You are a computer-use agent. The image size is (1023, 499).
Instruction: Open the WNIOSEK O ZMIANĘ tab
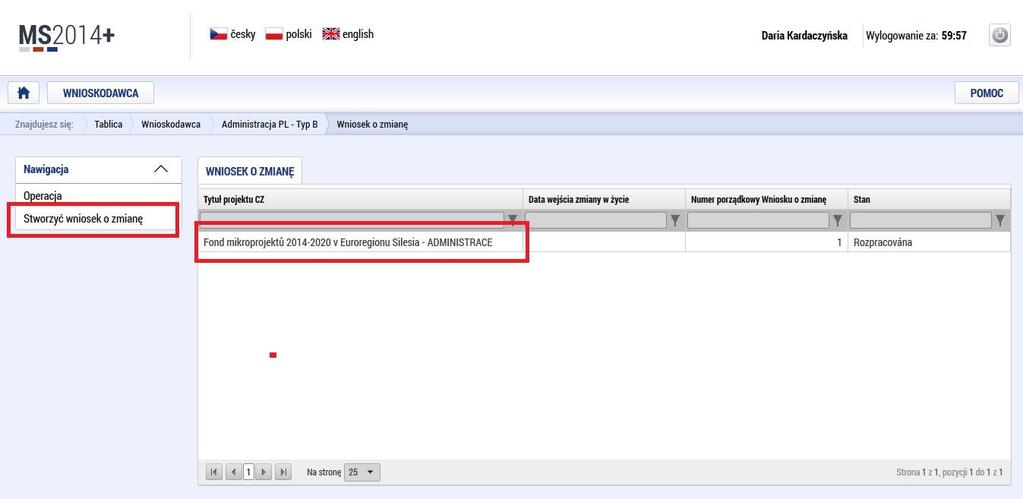[250, 172]
